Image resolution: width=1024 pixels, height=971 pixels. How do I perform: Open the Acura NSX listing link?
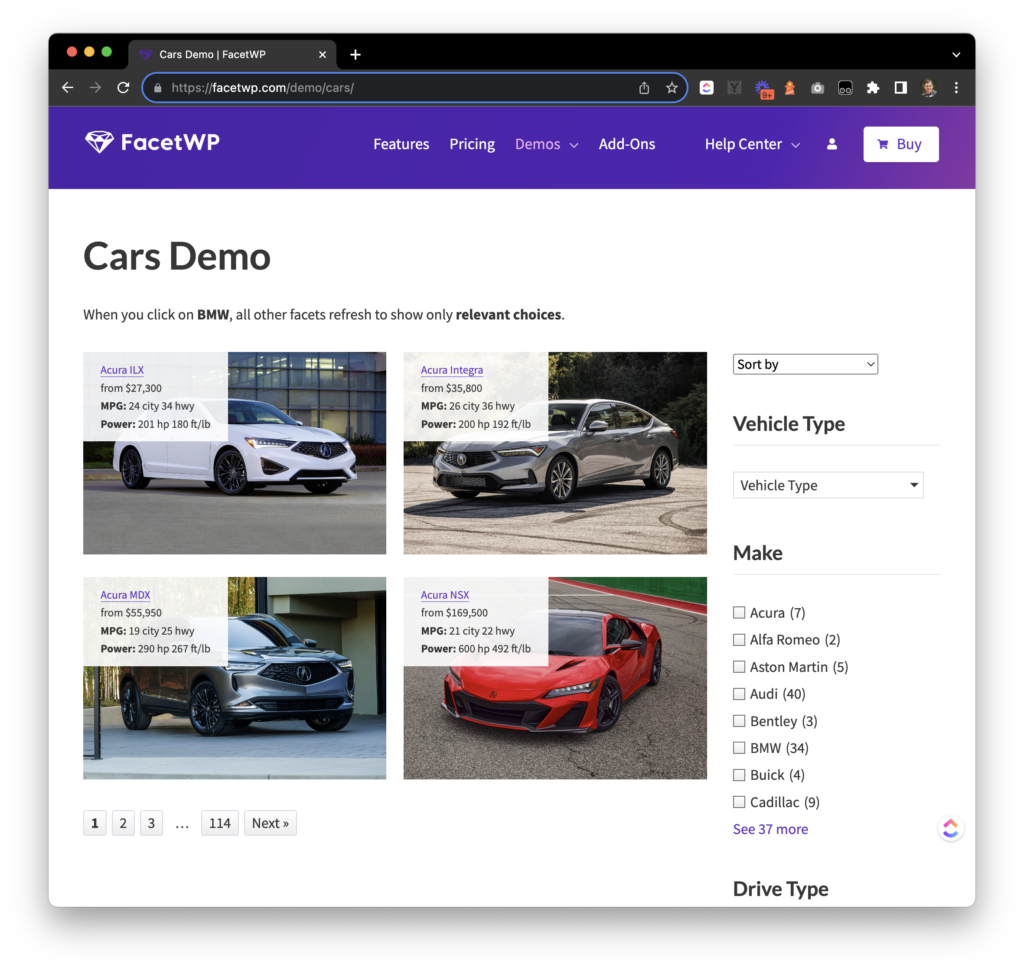pos(444,594)
